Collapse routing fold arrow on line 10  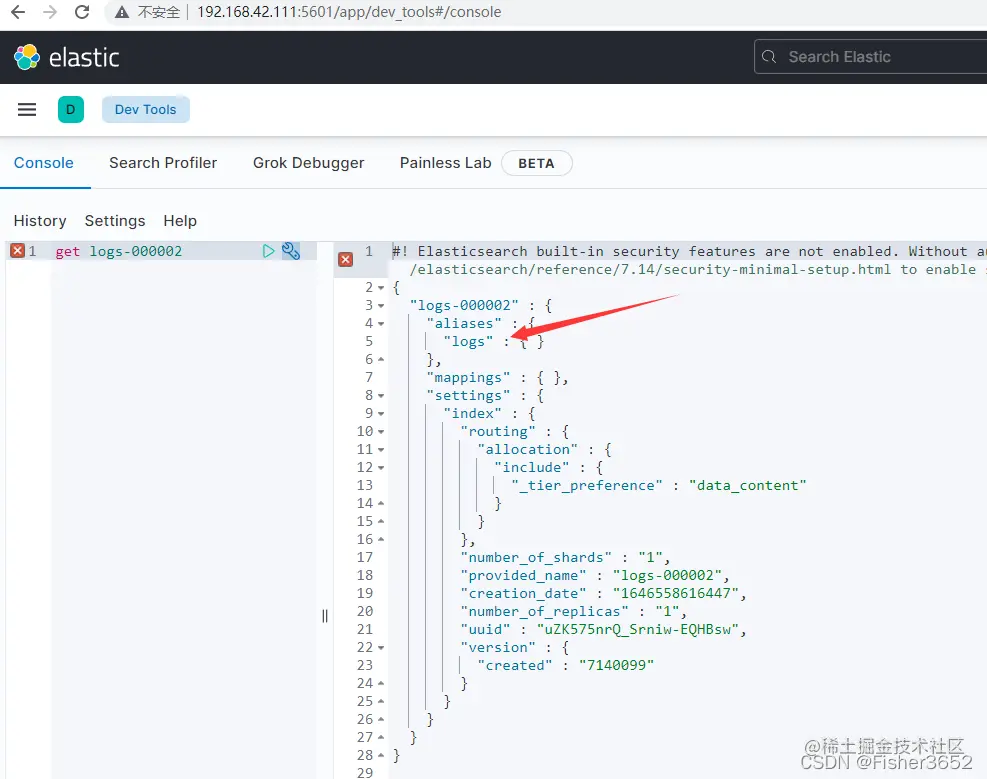381,432
